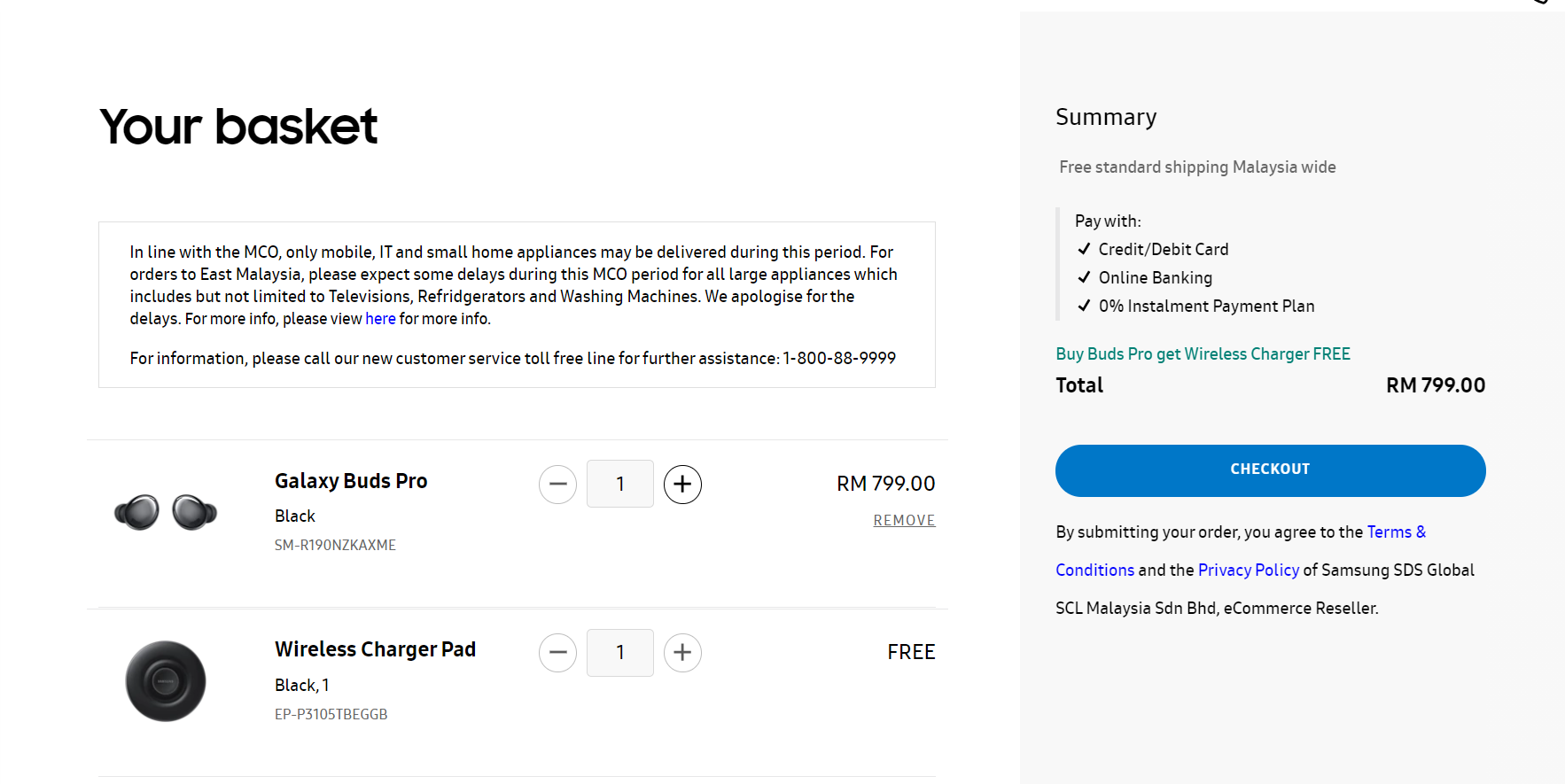Open the Terms & Conditions link
Screen dimensions: 1565x784
click(1241, 551)
